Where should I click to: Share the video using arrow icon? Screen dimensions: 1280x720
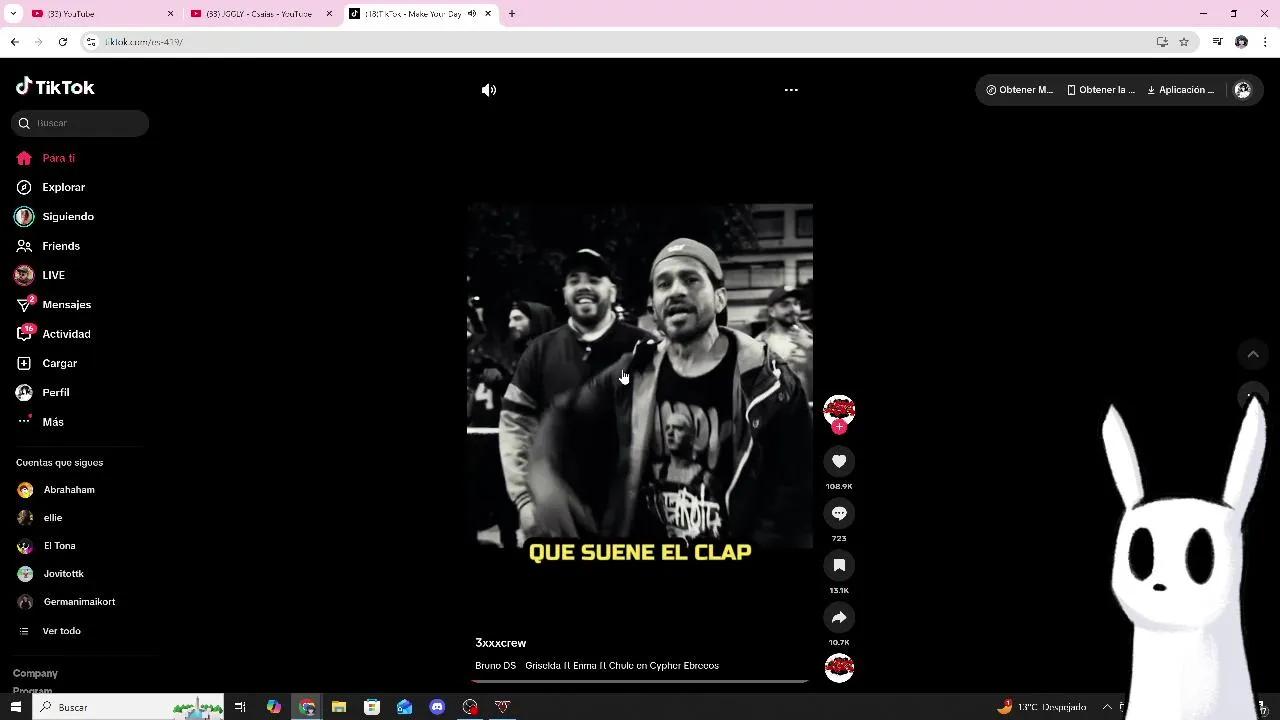(x=839, y=617)
